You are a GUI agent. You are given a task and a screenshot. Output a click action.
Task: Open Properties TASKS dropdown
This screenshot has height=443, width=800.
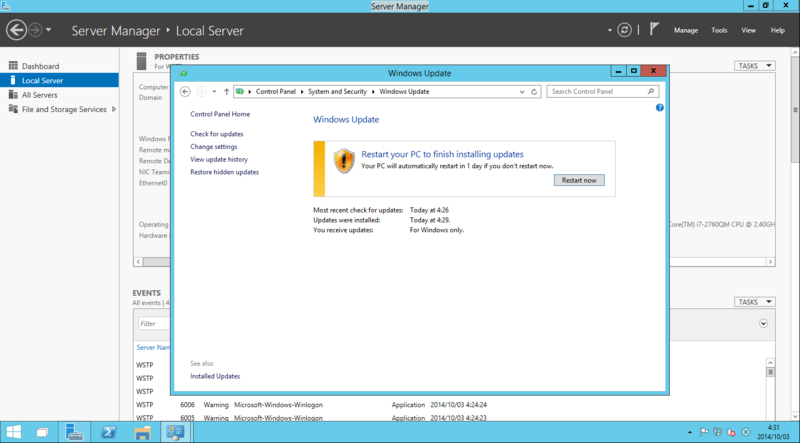[x=755, y=66]
